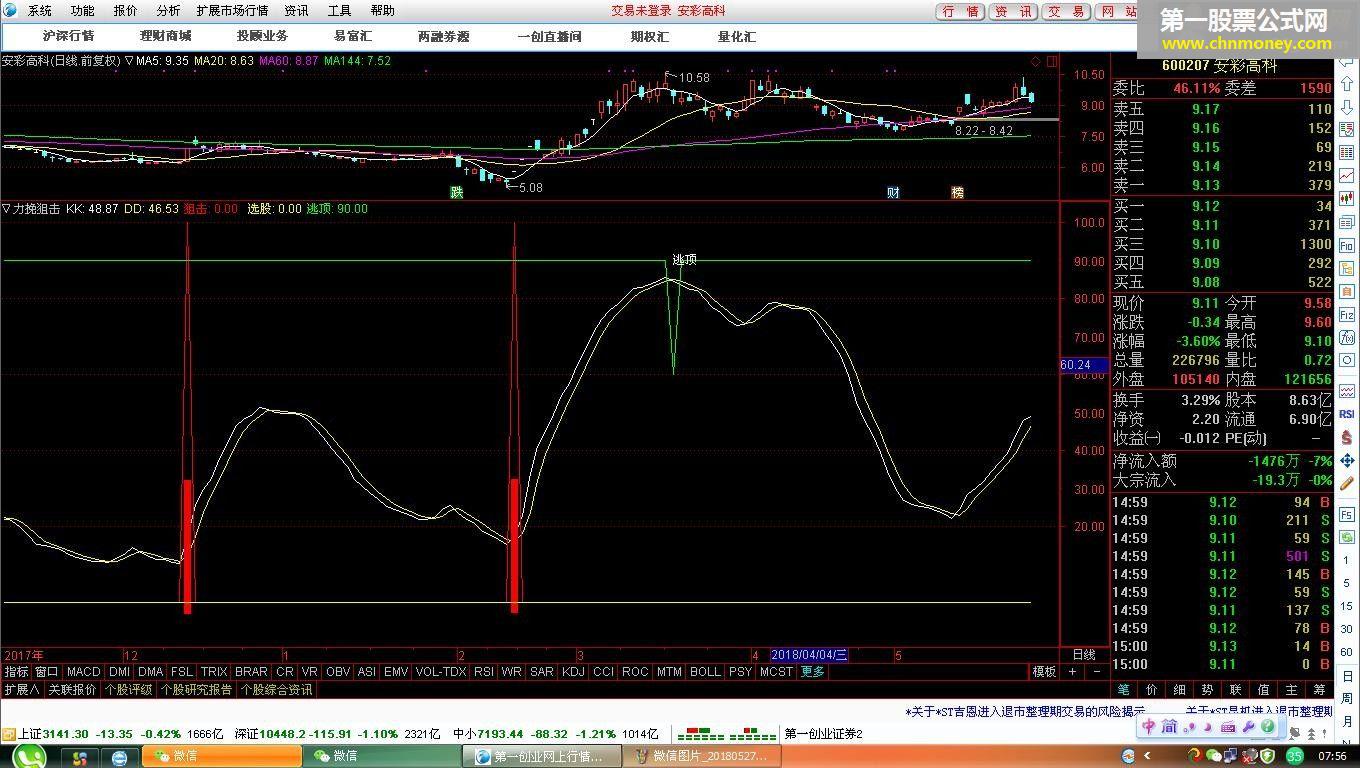1360x768 pixels.
Task: Open the candlestick chart icon in right sidebar
Action: 1346,197
